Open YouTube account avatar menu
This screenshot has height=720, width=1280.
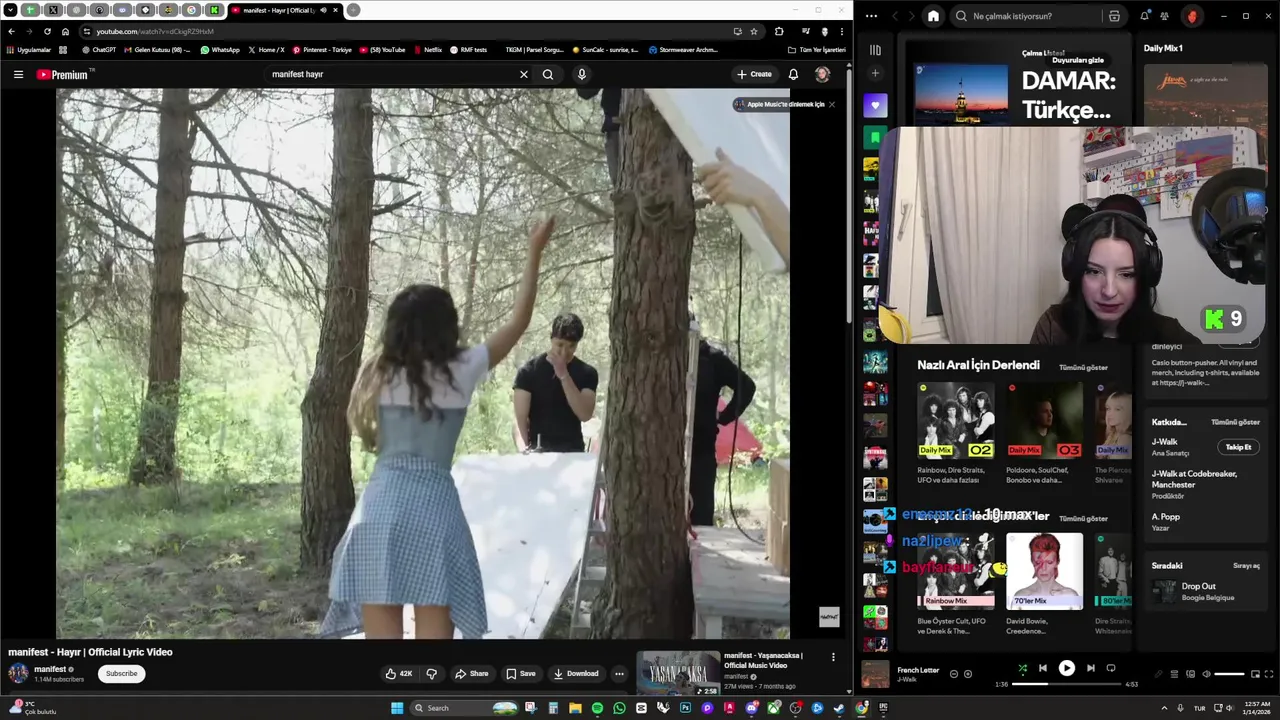coord(822,74)
